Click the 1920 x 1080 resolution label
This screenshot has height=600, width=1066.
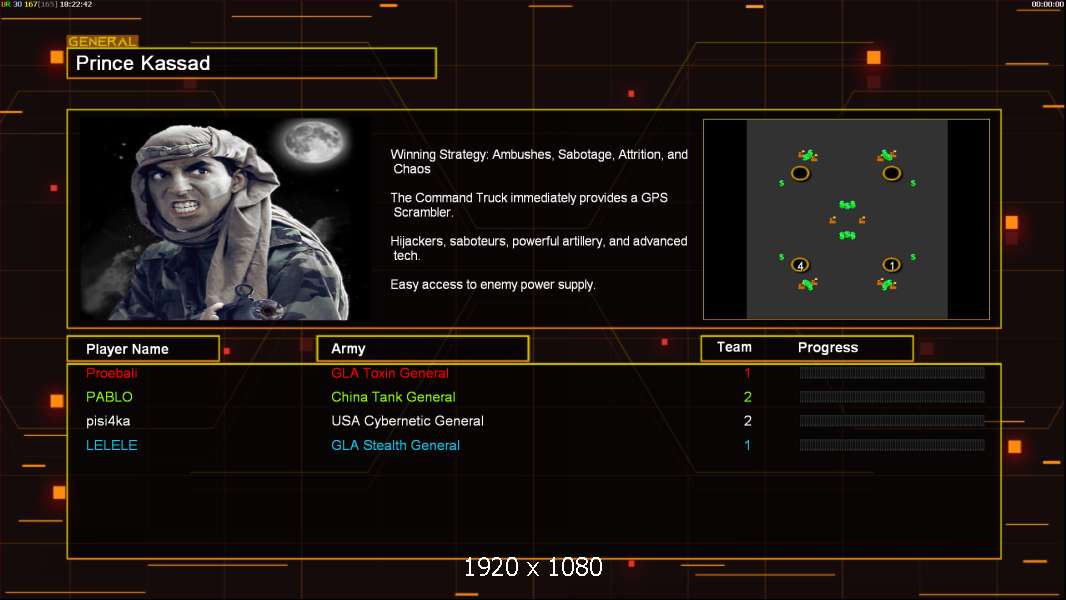coord(533,567)
